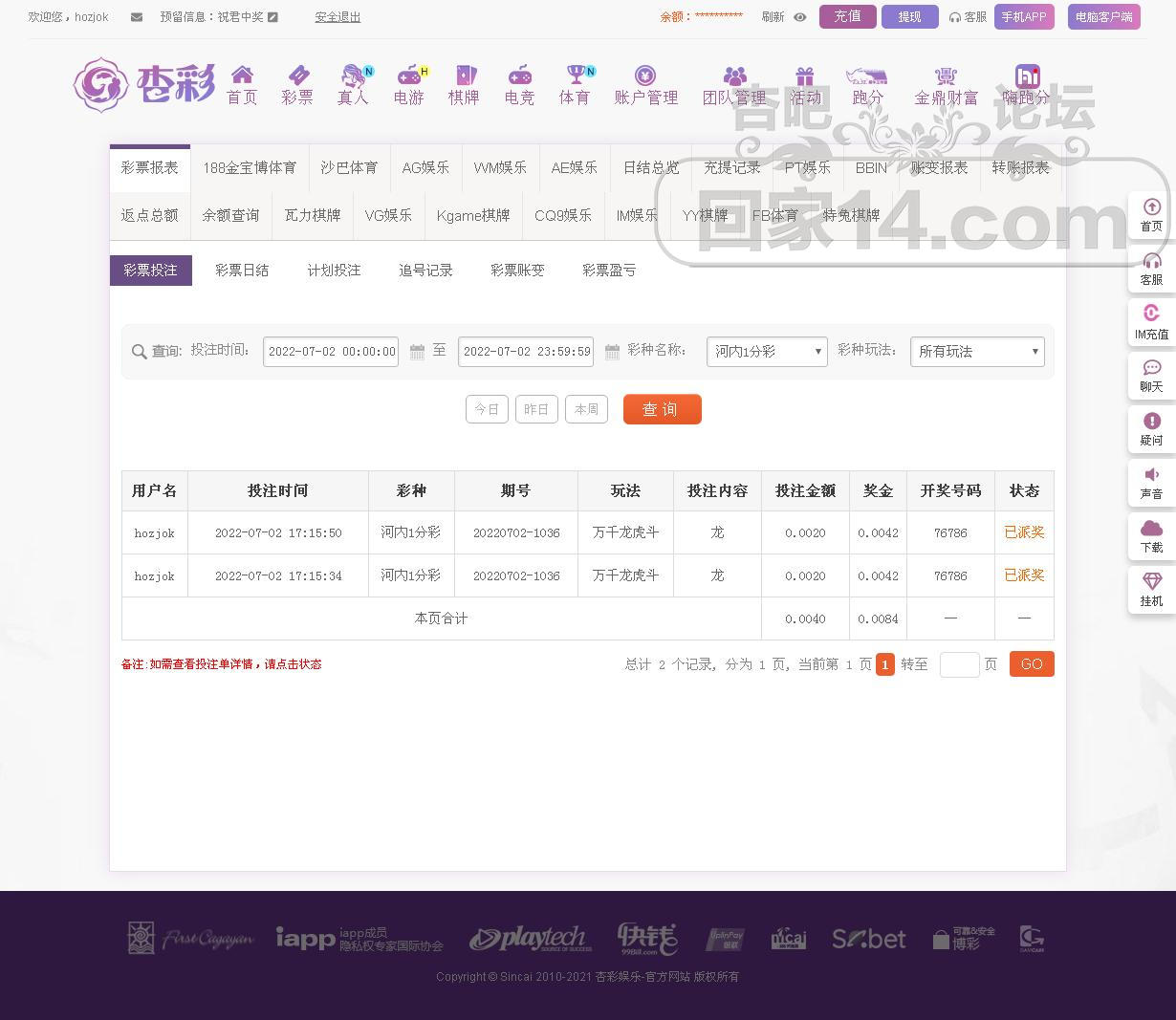Click the 首页 home icon in the main navigation

pos(242,75)
